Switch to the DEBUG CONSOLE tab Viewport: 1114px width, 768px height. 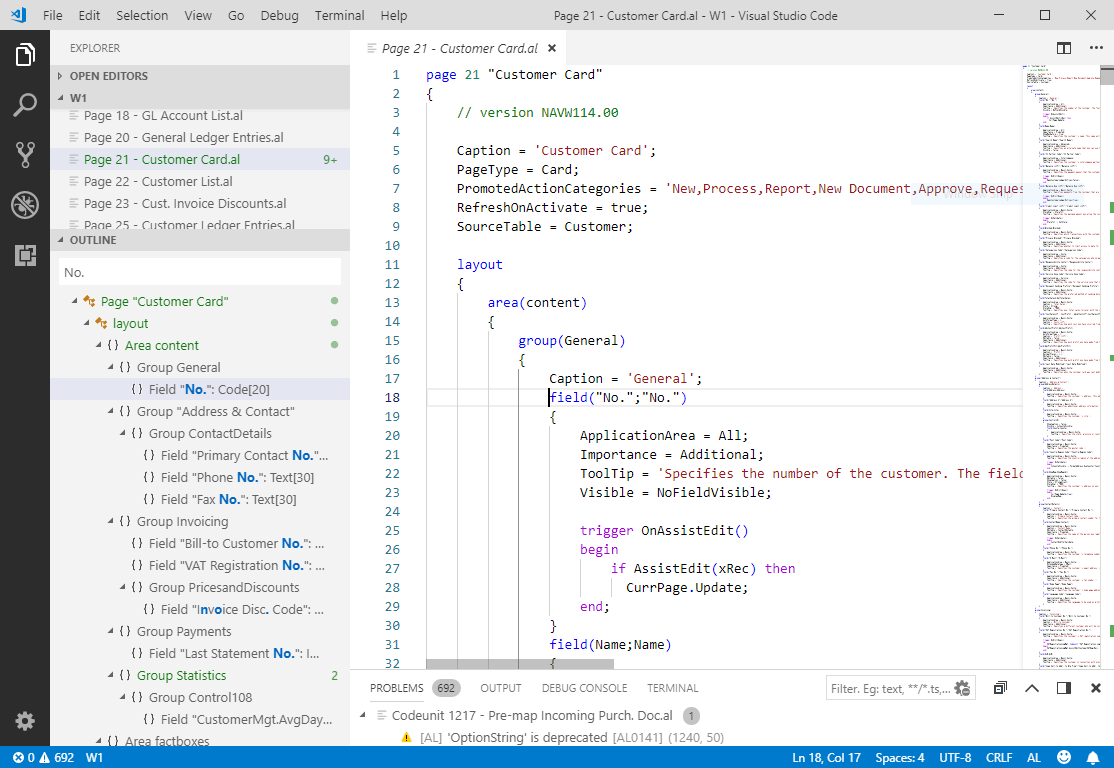584,688
